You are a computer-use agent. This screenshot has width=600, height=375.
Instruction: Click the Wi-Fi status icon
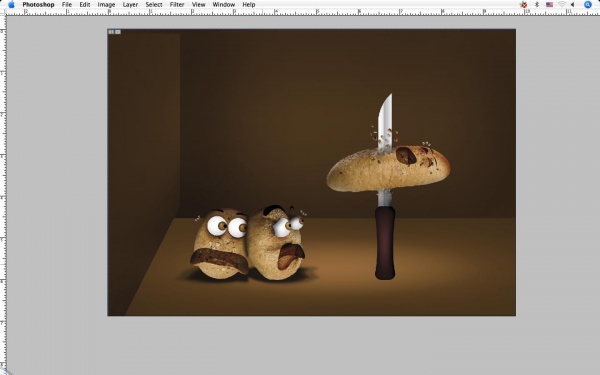pos(562,5)
